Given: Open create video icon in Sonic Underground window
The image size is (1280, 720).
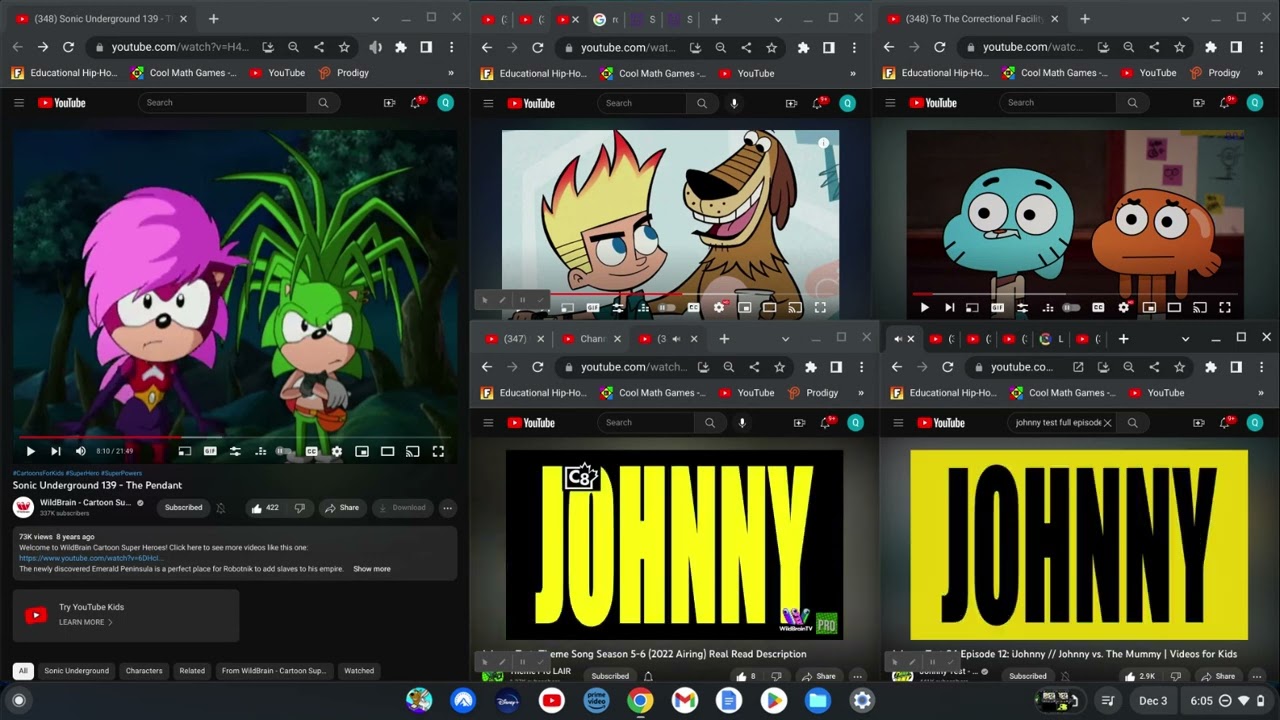Looking at the screenshot, I should point(389,102).
